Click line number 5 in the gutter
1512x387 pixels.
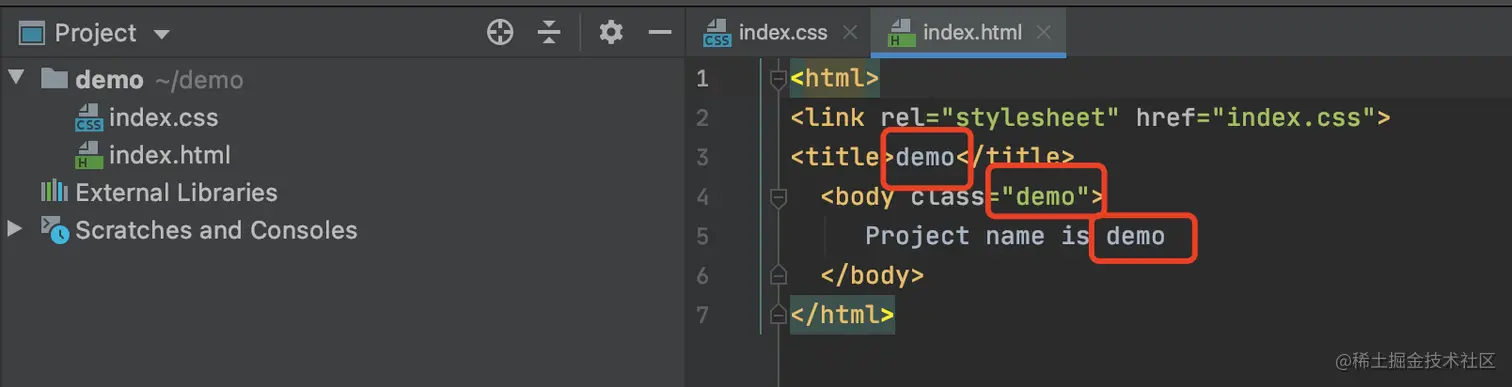(702, 236)
